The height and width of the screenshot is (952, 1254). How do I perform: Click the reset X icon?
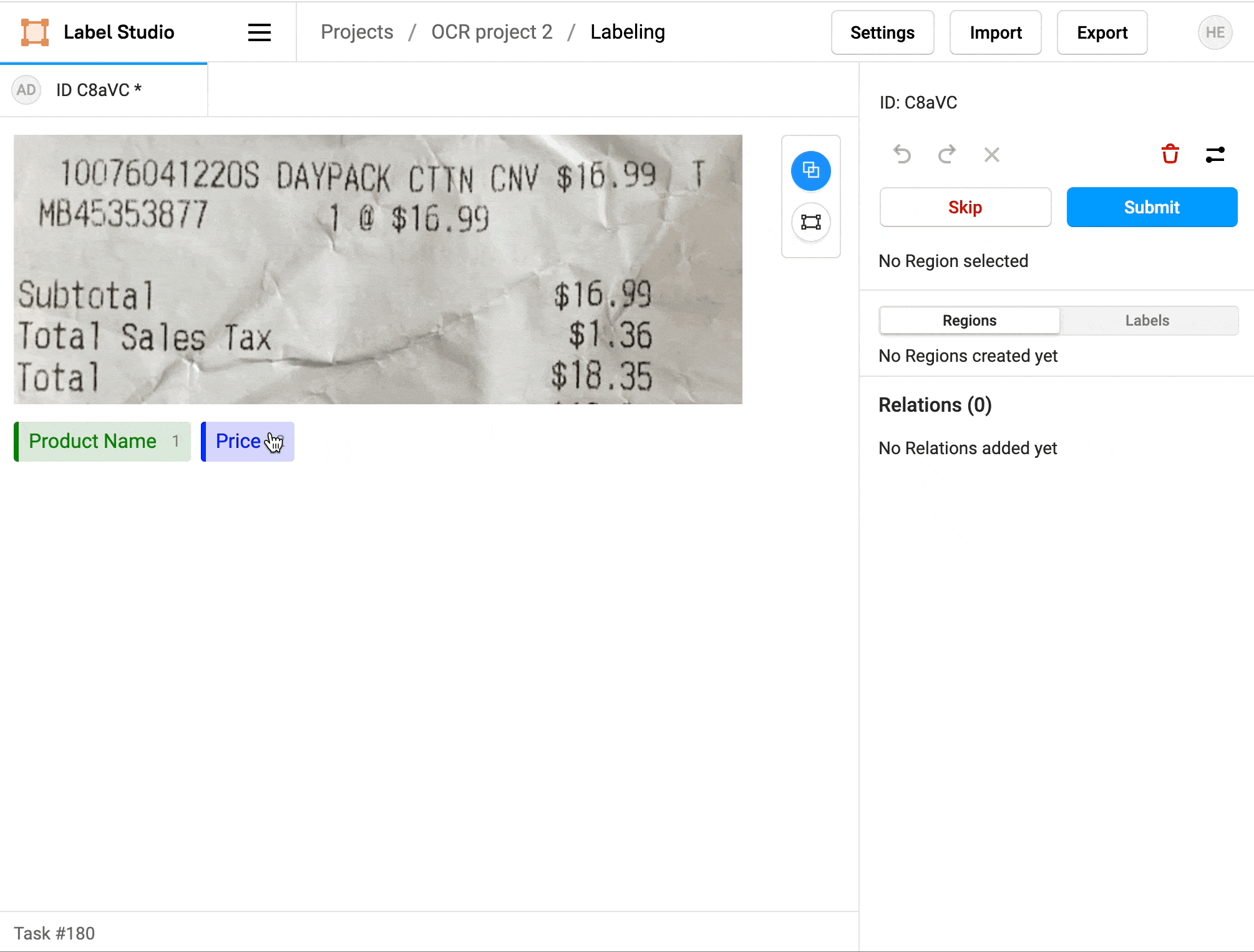(x=992, y=154)
